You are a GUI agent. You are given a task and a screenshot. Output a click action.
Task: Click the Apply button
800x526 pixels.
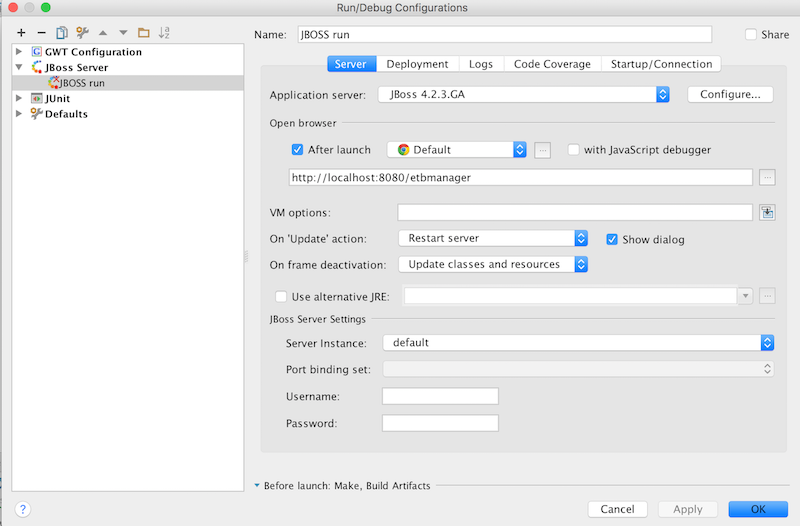tap(688, 509)
